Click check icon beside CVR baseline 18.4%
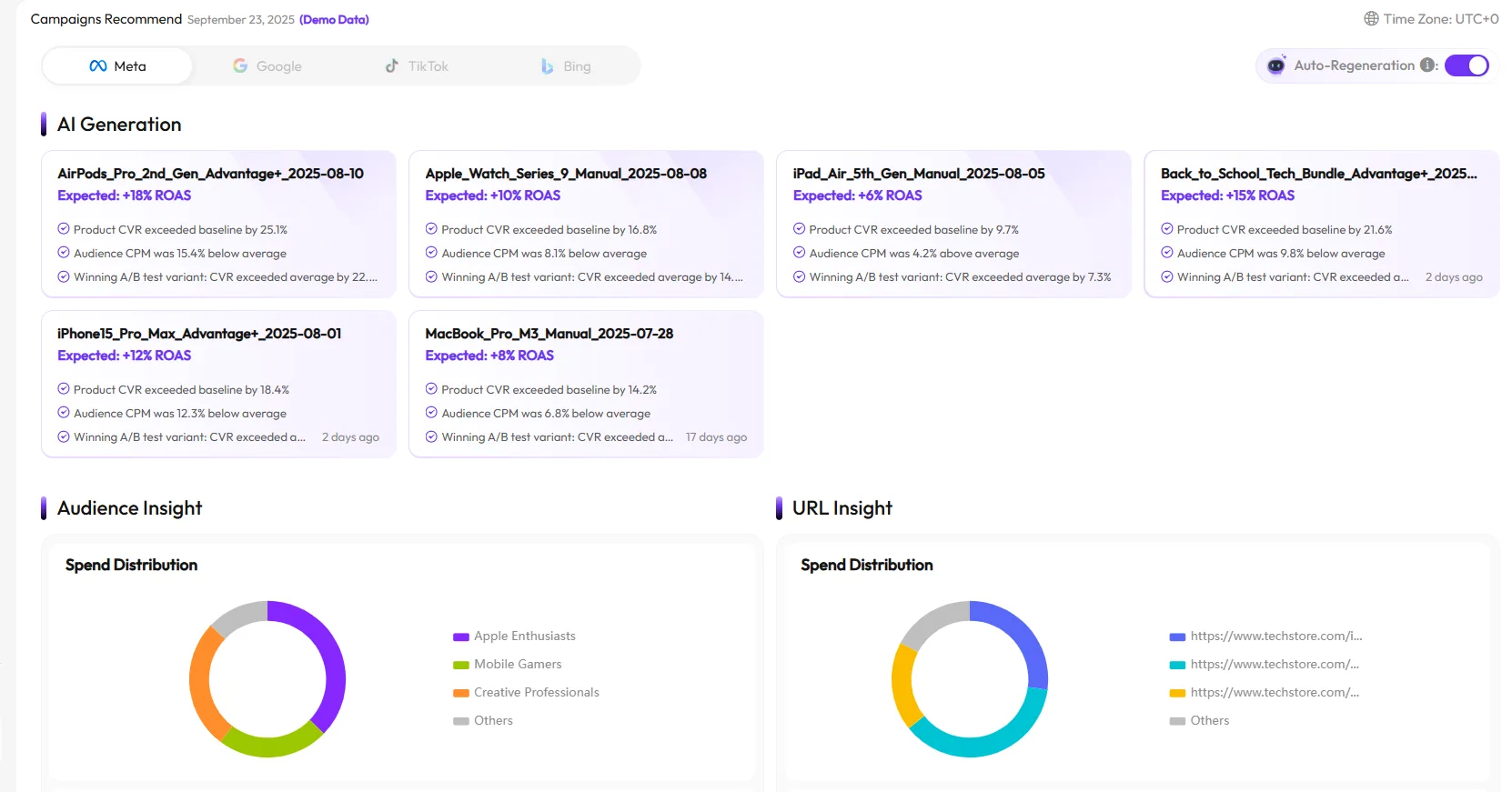Screen dimensions: 1512x792 (x=64, y=389)
